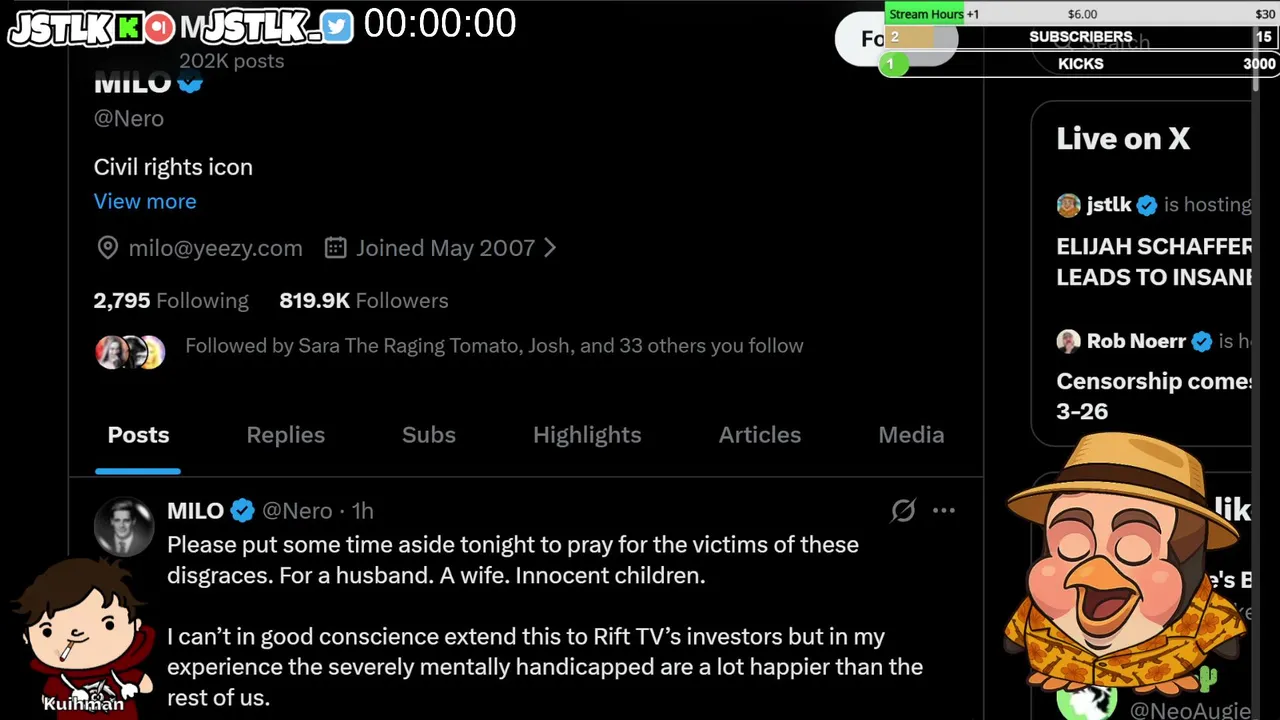
Task: Select the Highlights tab
Action: (x=587, y=435)
